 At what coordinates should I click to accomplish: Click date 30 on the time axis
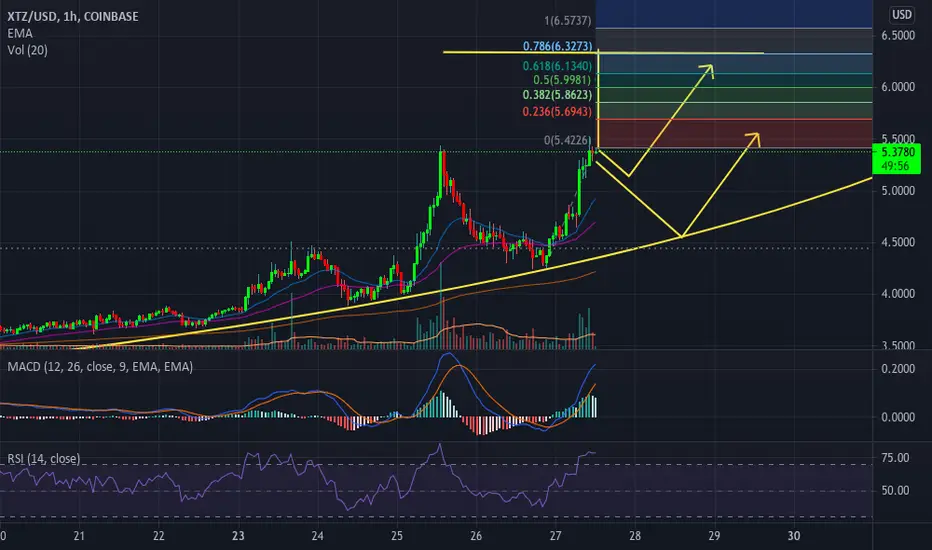[x=794, y=536]
